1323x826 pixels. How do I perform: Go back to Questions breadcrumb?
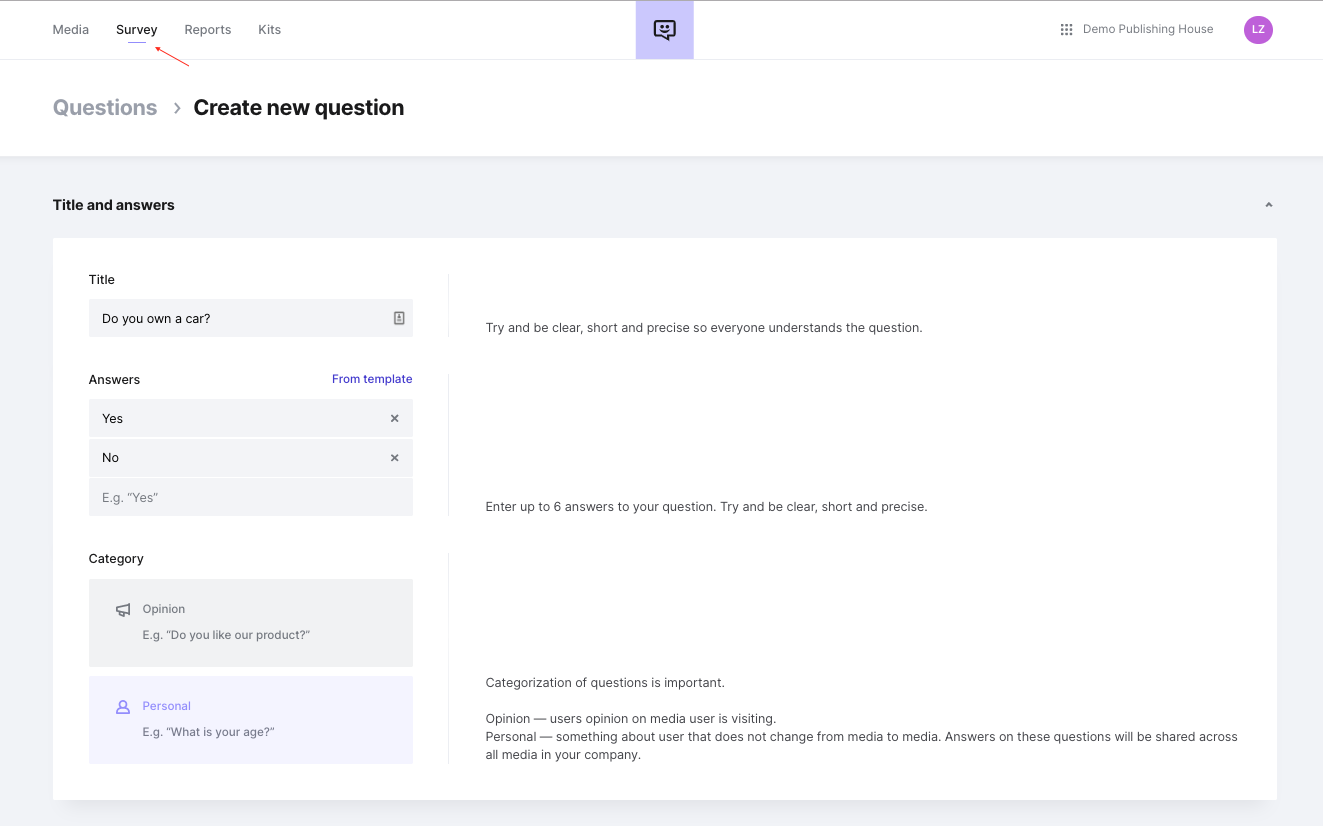coord(105,108)
